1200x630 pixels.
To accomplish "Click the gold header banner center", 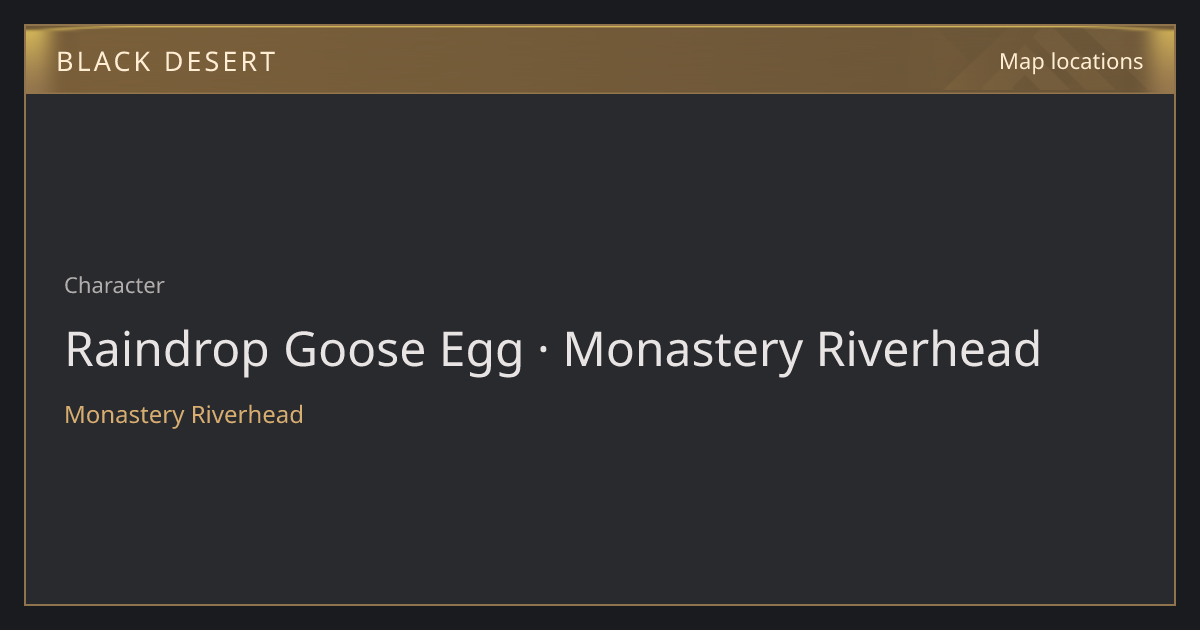I will [600, 60].
